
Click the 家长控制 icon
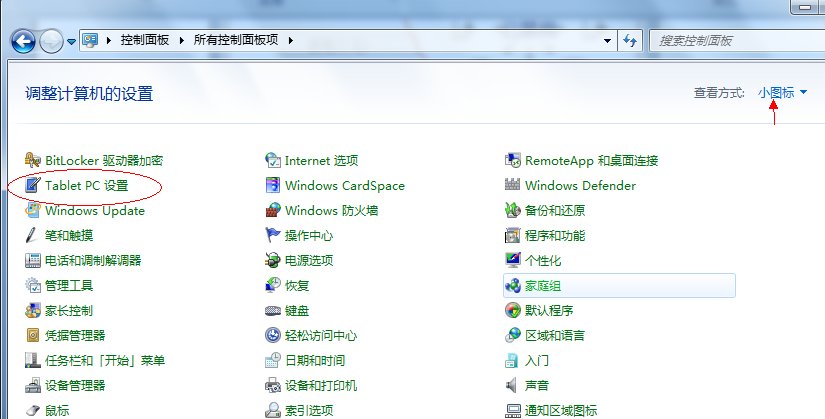click(33, 310)
